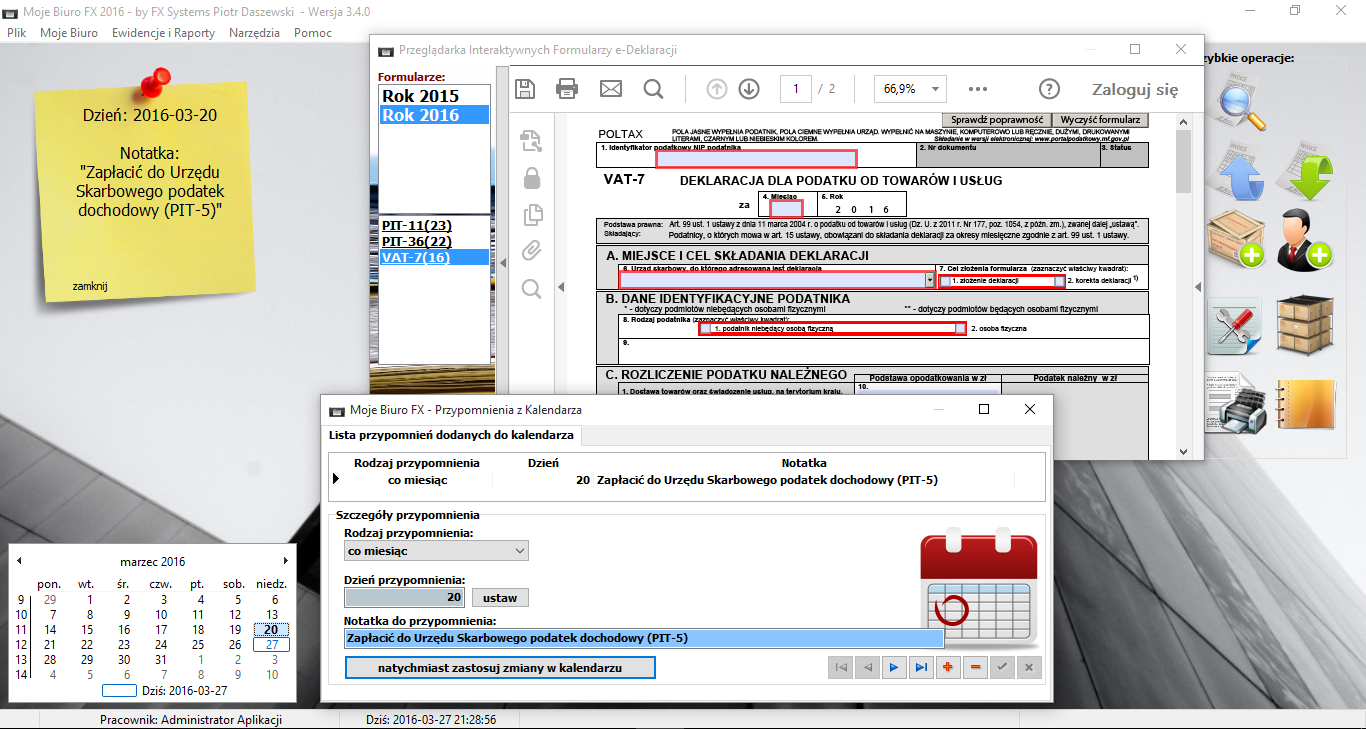
Task: Click the lock icon in the viewer sidebar
Action: click(531, 178)
